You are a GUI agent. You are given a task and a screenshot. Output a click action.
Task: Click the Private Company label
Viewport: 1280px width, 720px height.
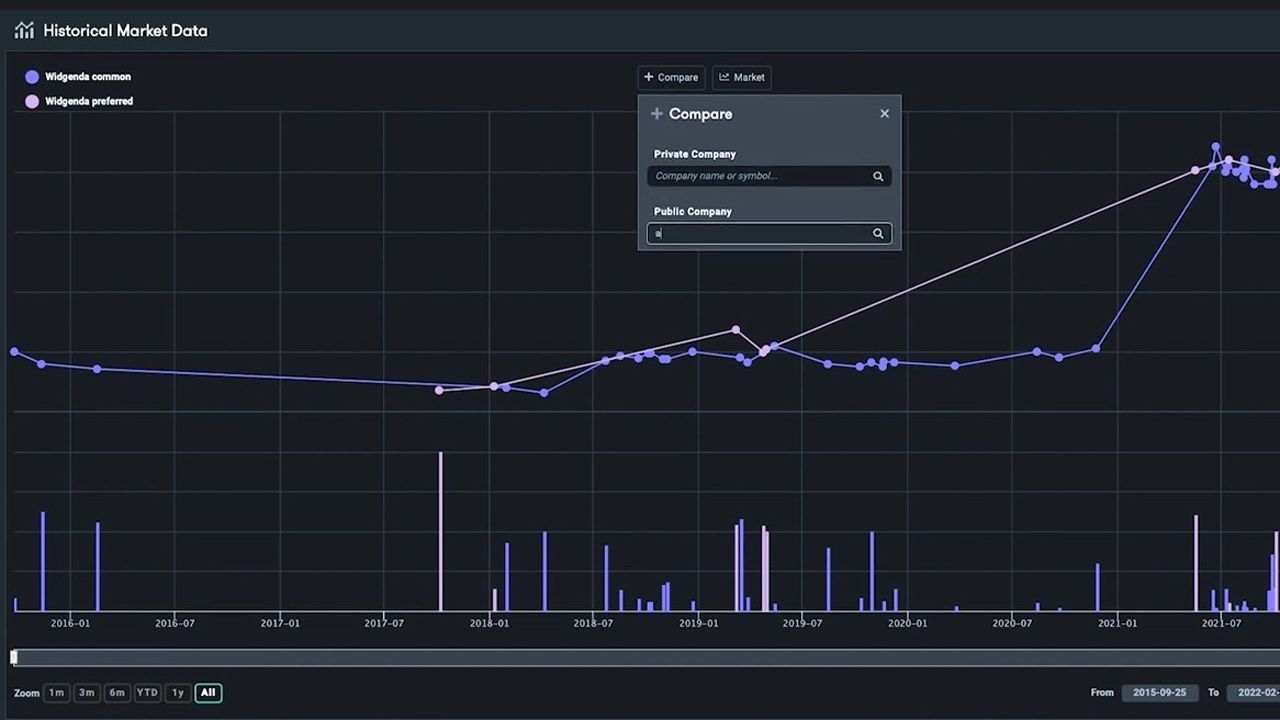coord(695,154)
